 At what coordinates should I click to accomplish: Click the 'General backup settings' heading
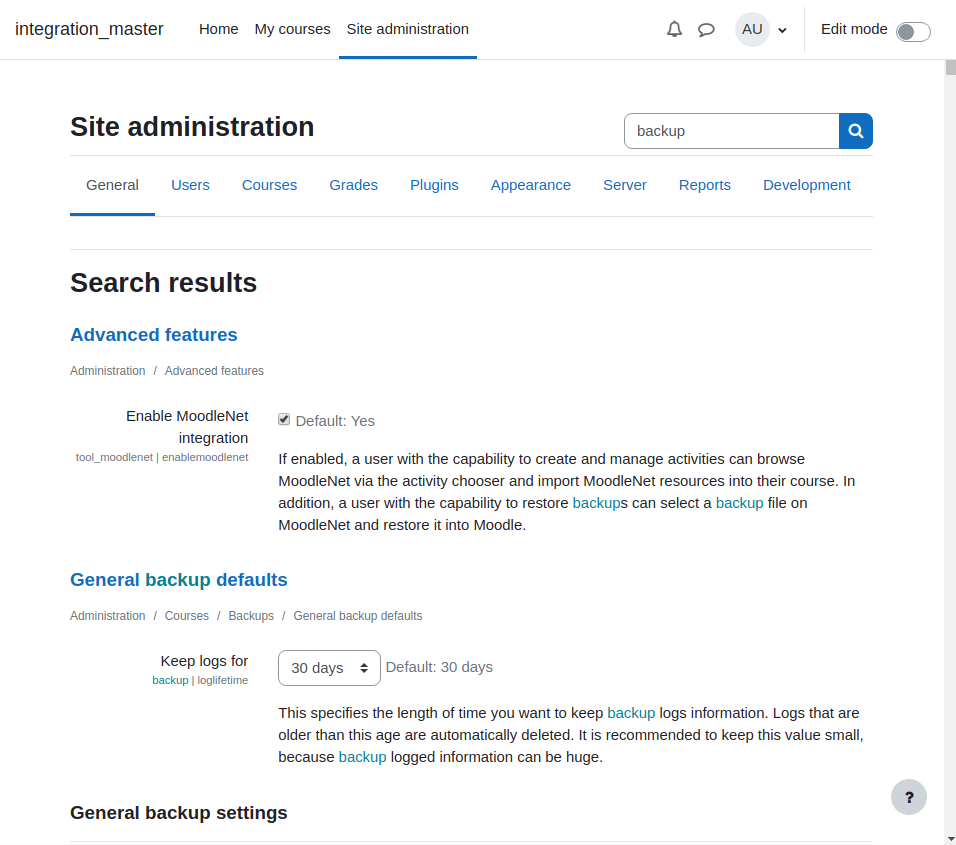coord(179,813)
